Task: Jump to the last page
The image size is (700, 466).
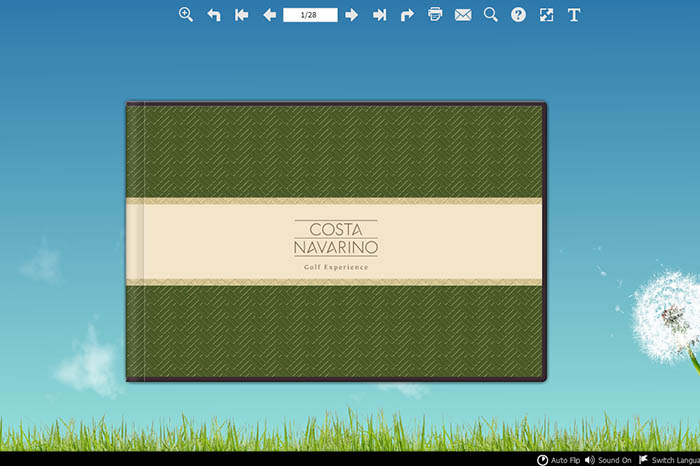Action: pos(379,15)
